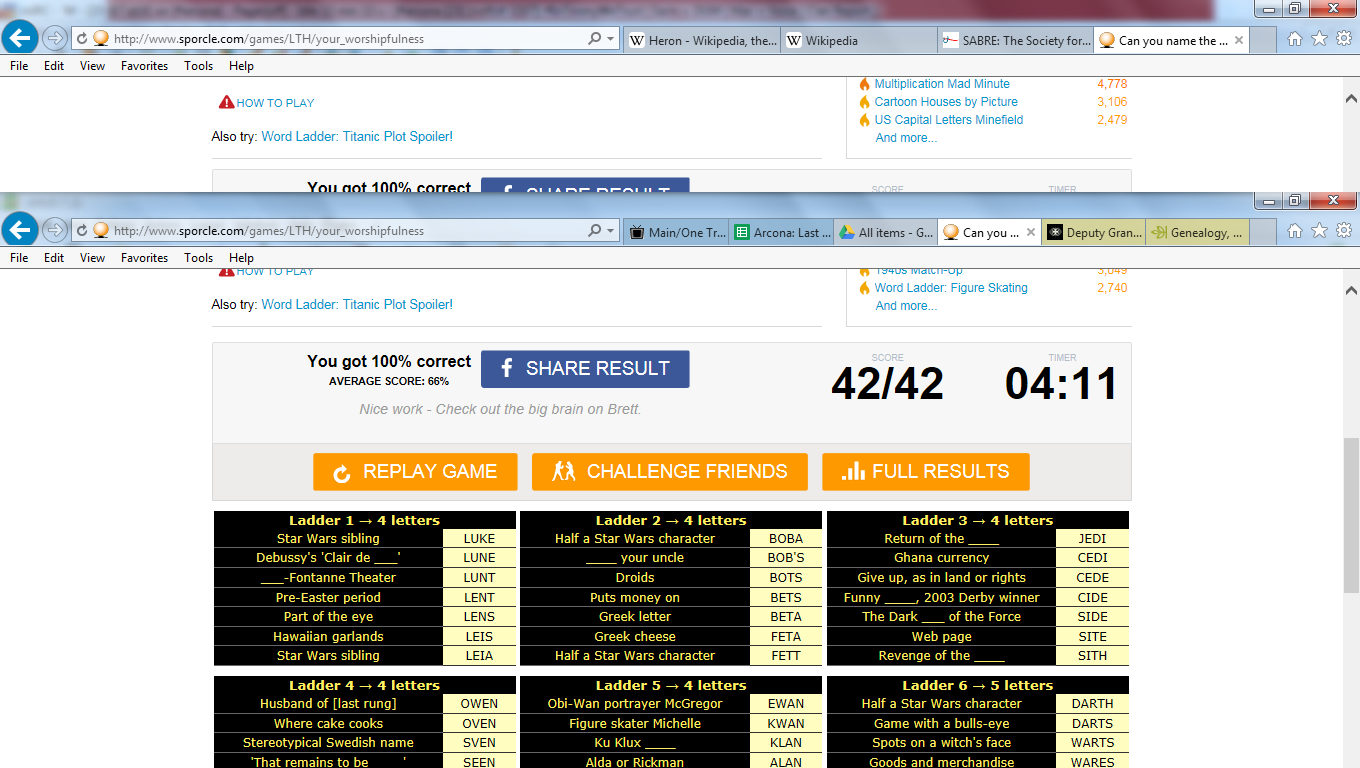Open the Edit menu in the background window

pos(54,66)
